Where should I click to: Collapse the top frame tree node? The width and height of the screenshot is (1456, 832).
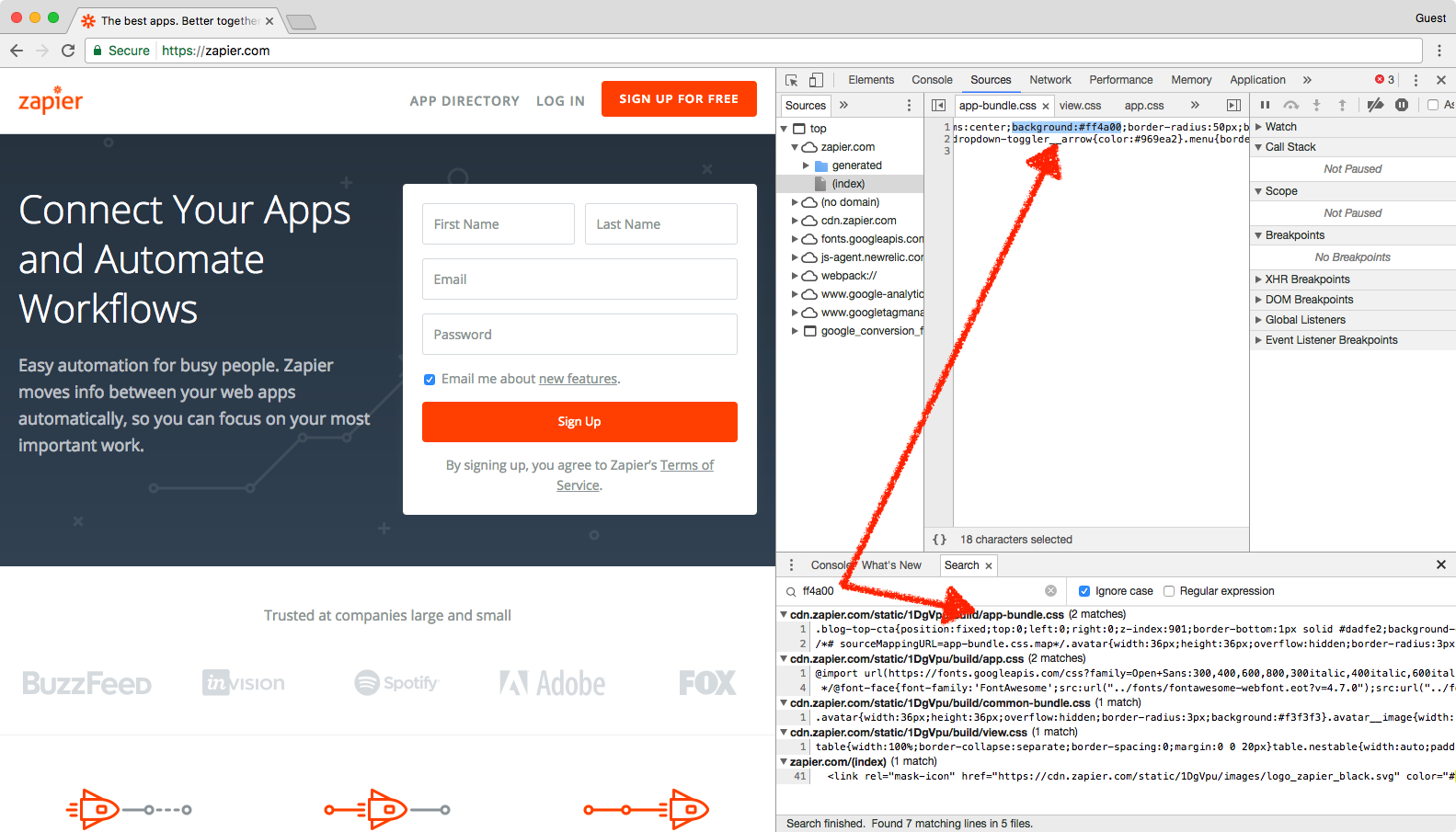[785, 129]
